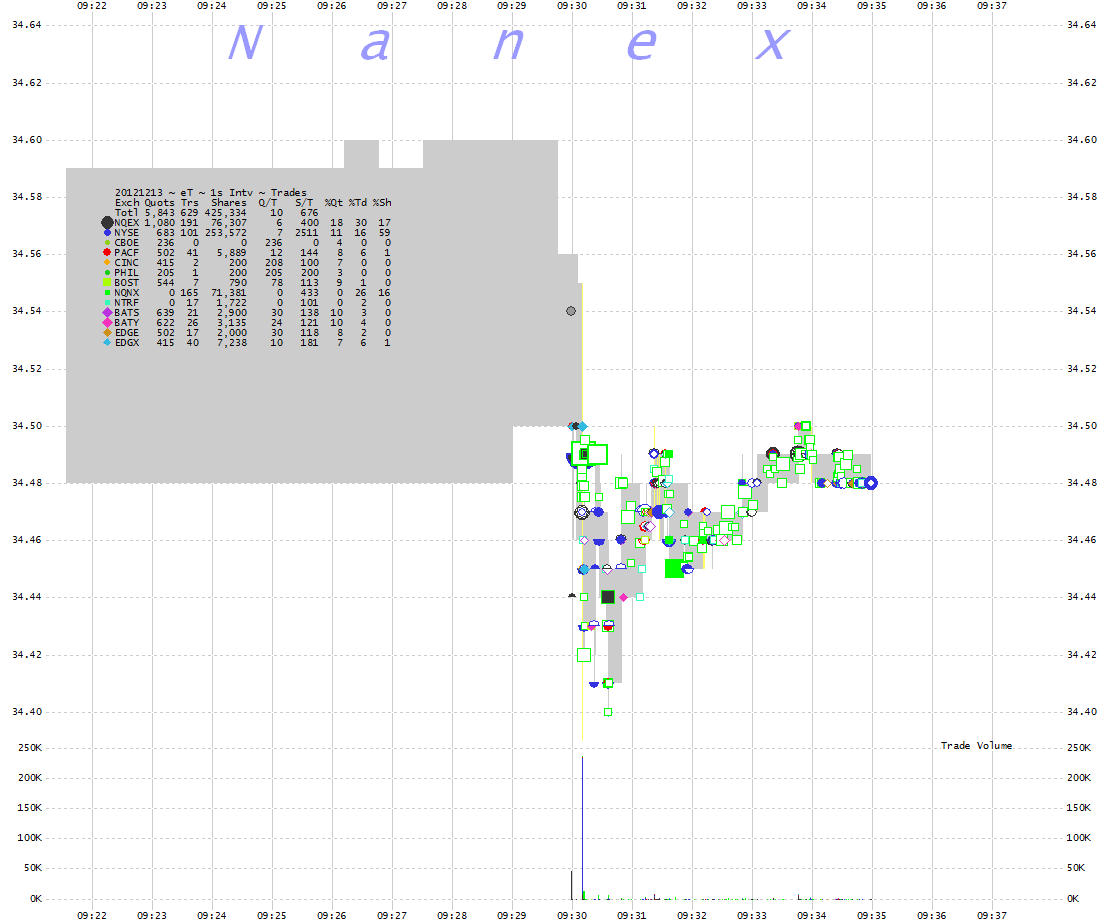Click the 'Trade Volume' label
This screenshot has height=922, width=1109.
pyautogui.click(x=976, y=745)
